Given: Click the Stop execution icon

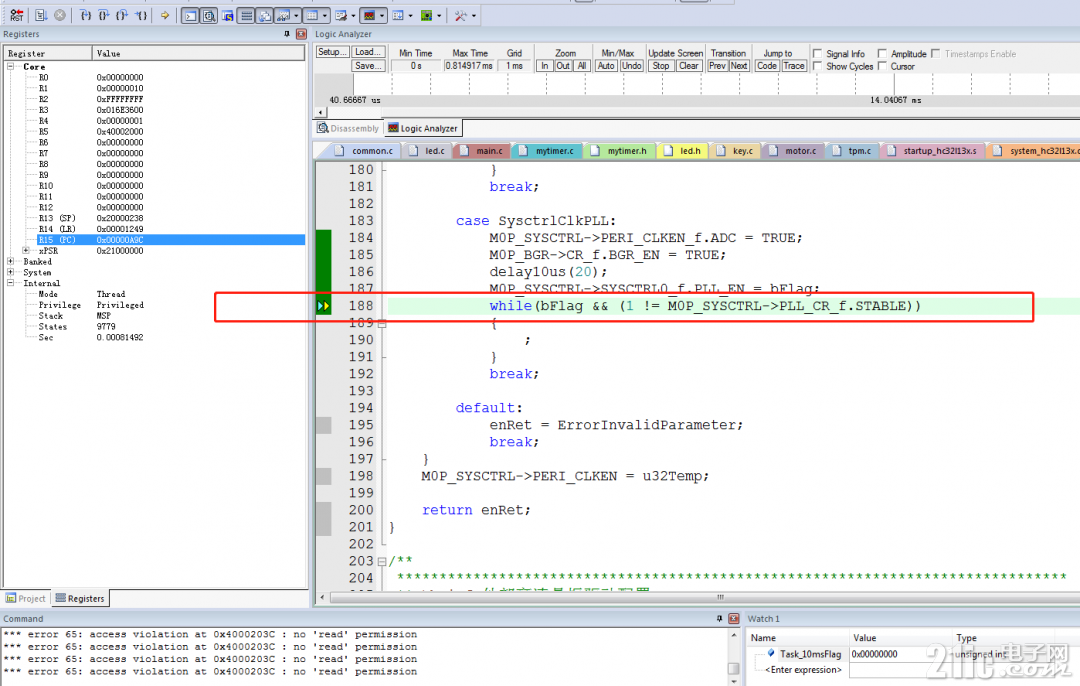Looking at the screenshot, I should pos(60,15).
